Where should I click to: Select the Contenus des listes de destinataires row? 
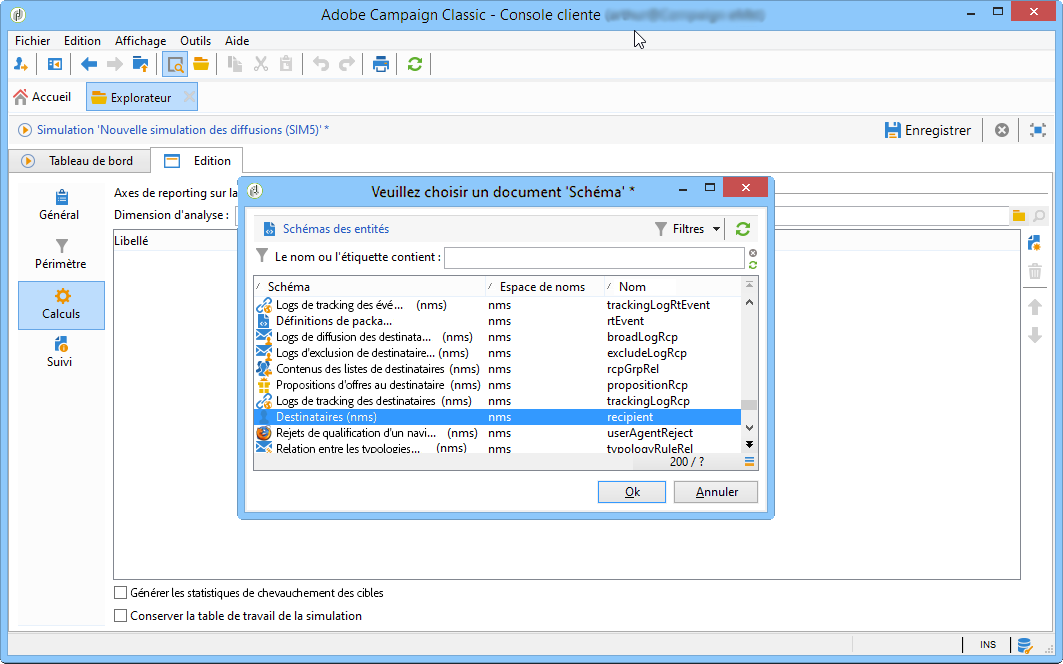(x=497, y=369)
